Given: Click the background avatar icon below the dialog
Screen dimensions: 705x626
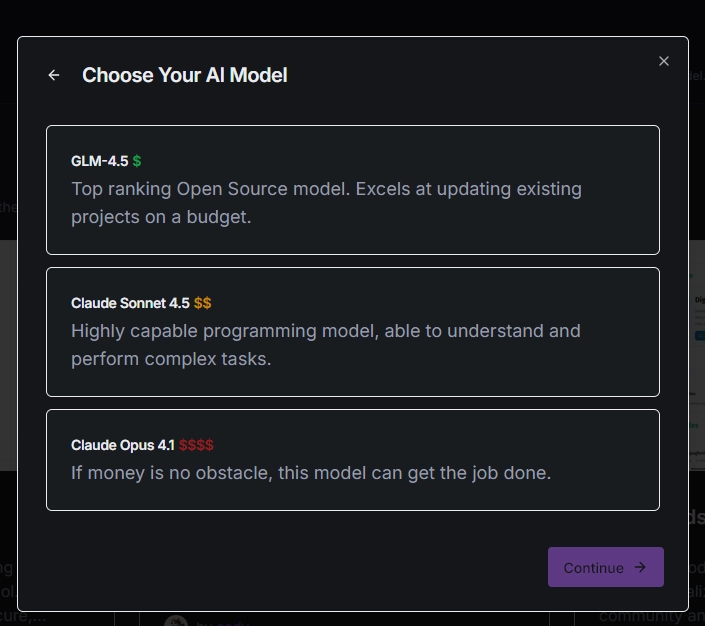Looking at the screenshot, I should [176, 621].
